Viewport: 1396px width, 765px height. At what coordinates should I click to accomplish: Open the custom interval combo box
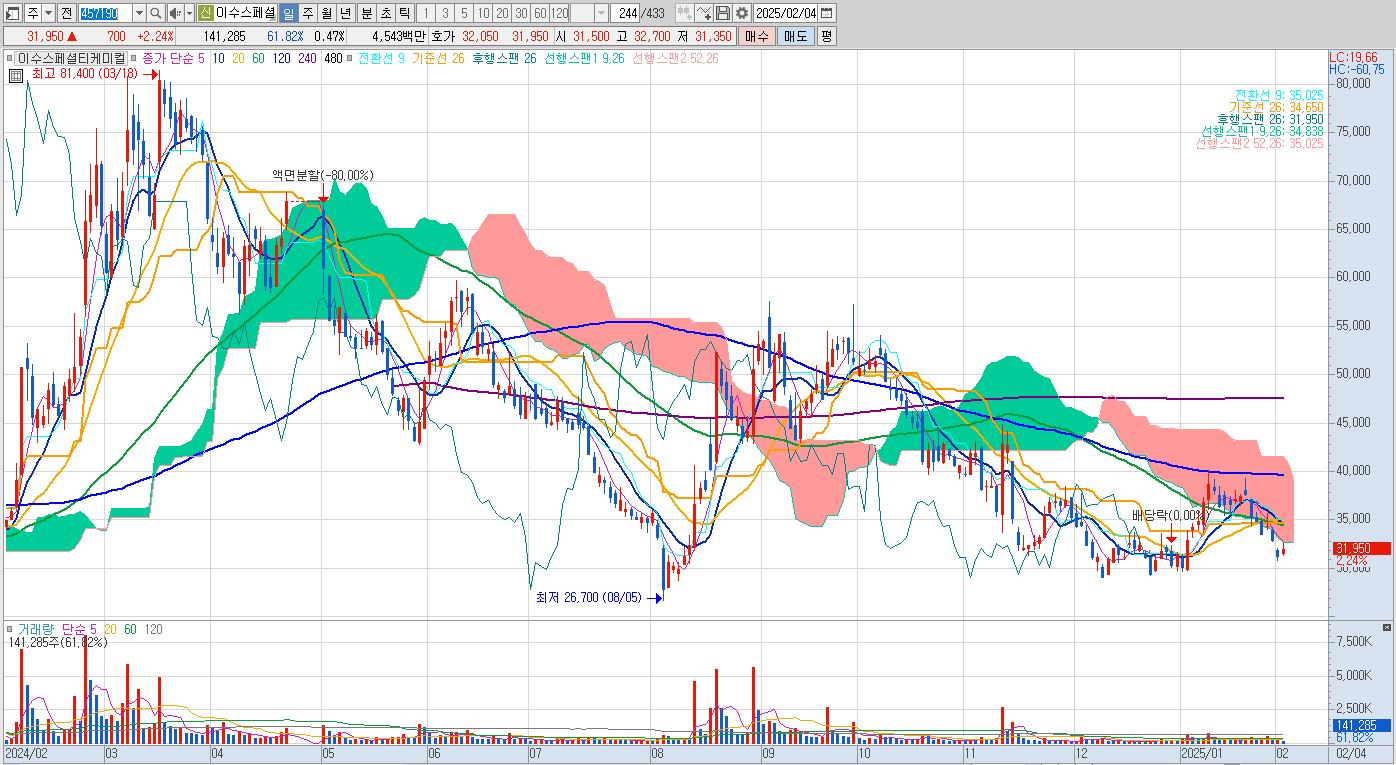point(589,13)
